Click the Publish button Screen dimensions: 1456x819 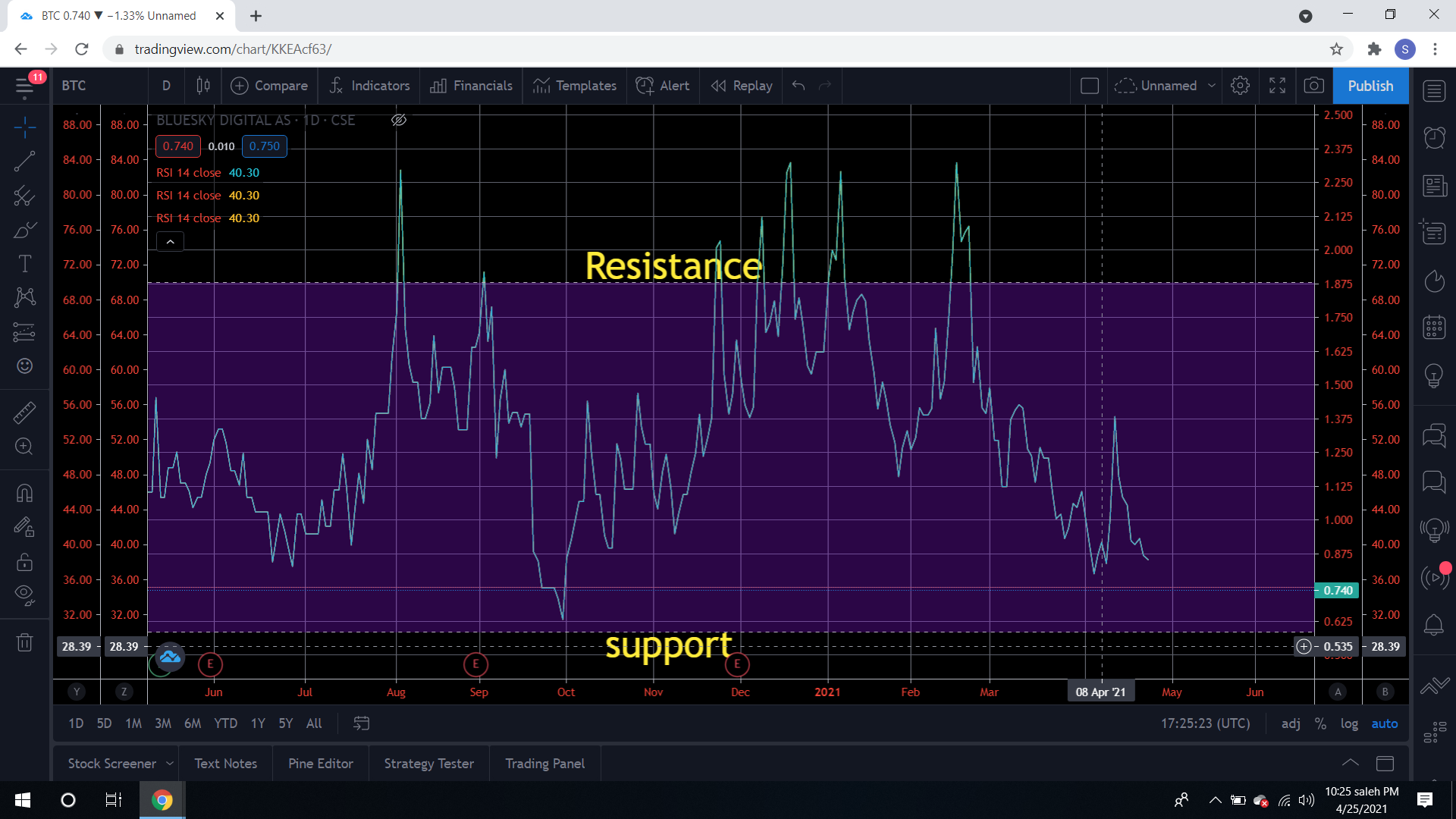click(1370, 86)
